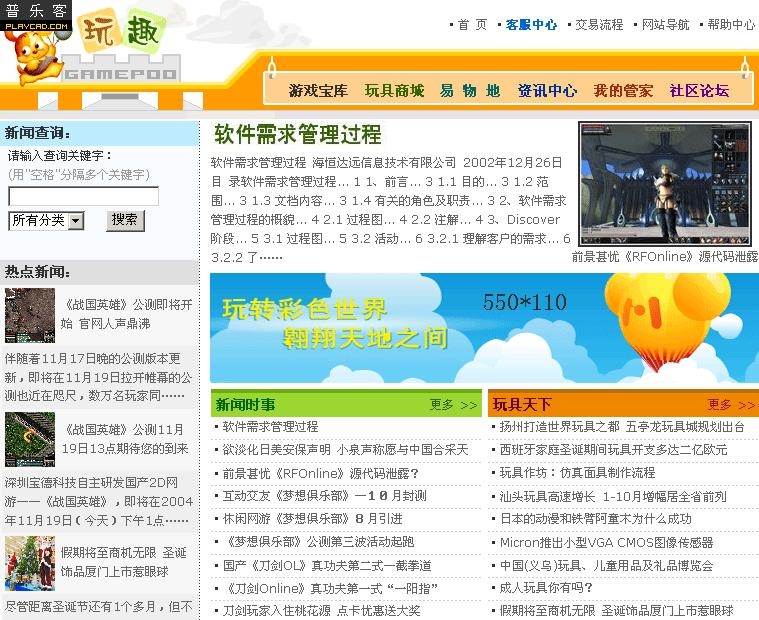
Task: Click the 搜索 search button
Action: click(125, 220)
